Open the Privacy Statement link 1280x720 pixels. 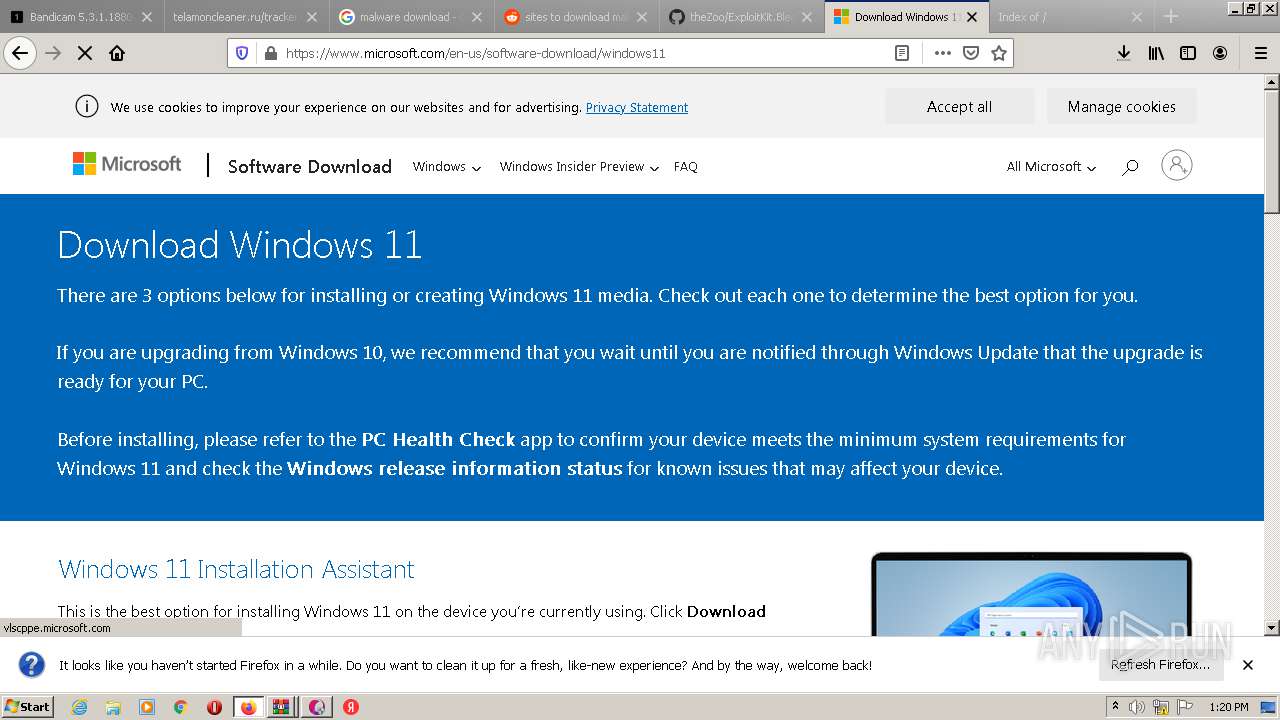click(x=637, y=107)
